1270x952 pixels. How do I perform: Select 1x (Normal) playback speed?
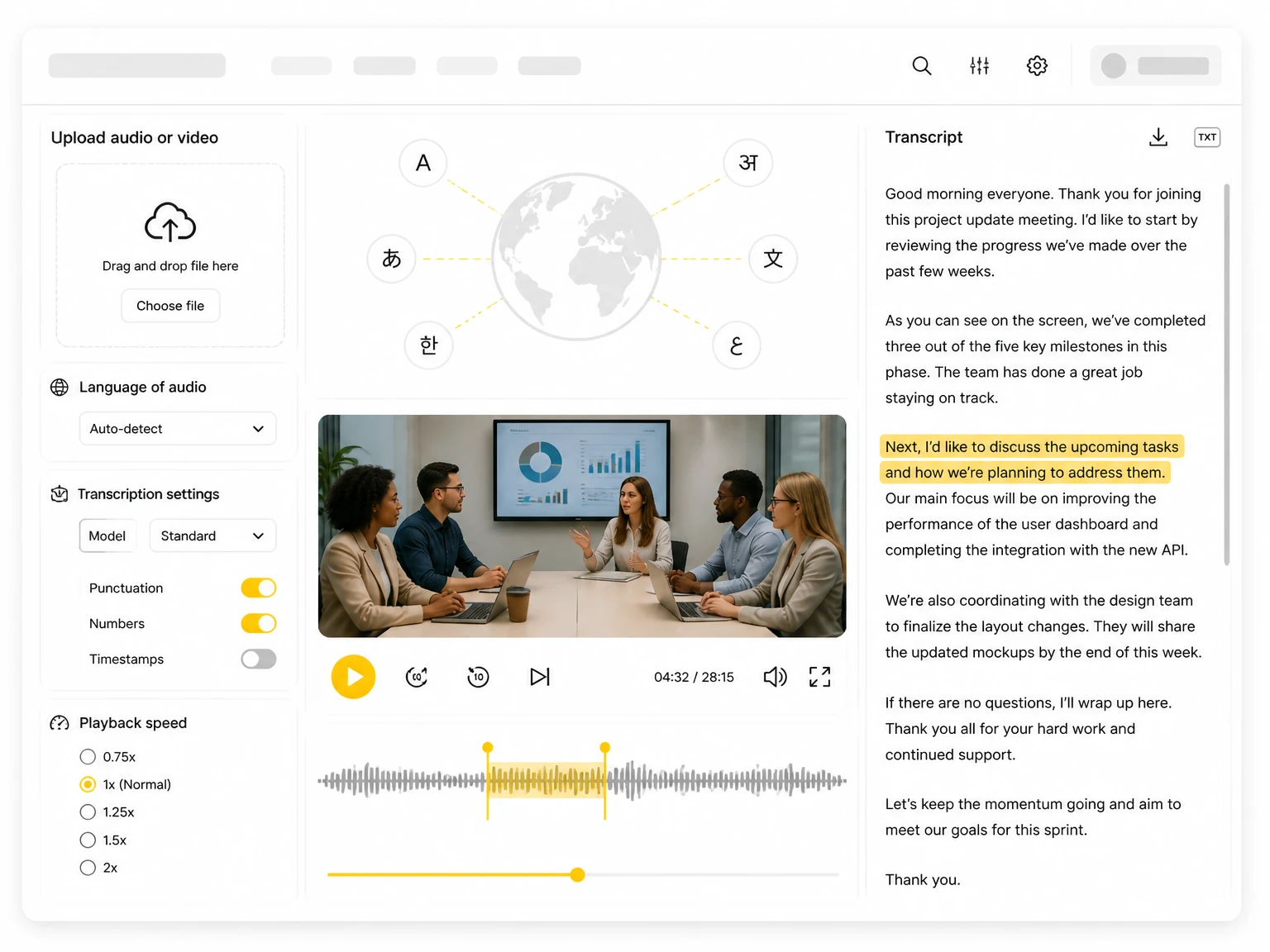pyautogui.click(x=88, y=784)
